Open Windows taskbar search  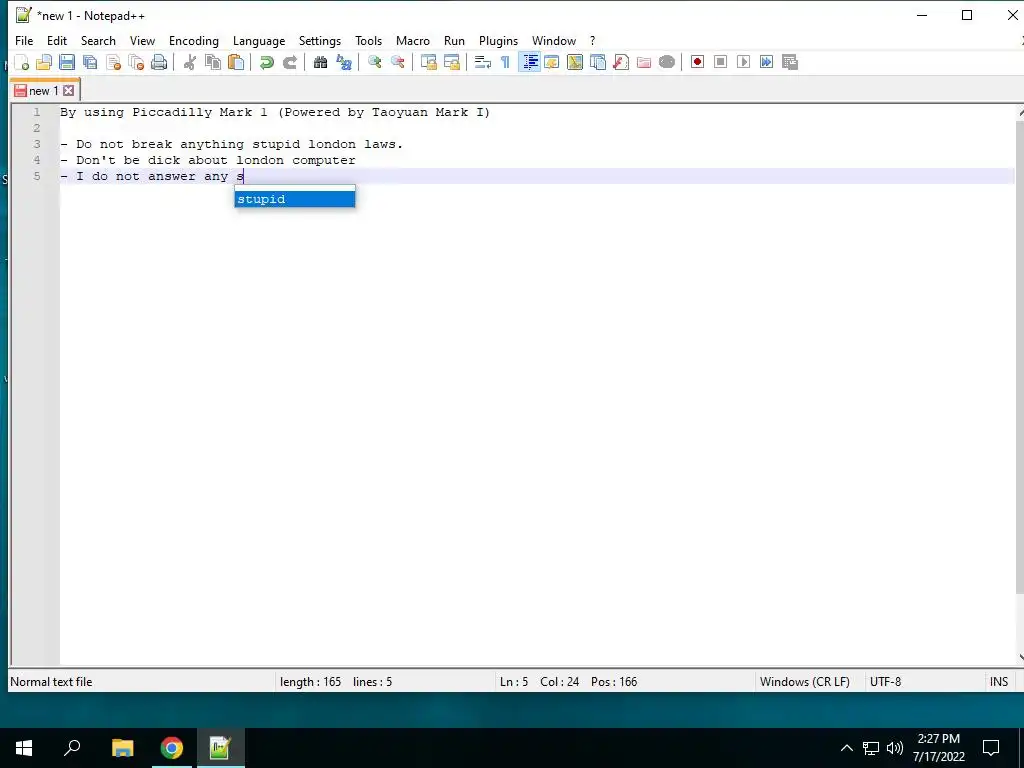click(x=72, y=748)
